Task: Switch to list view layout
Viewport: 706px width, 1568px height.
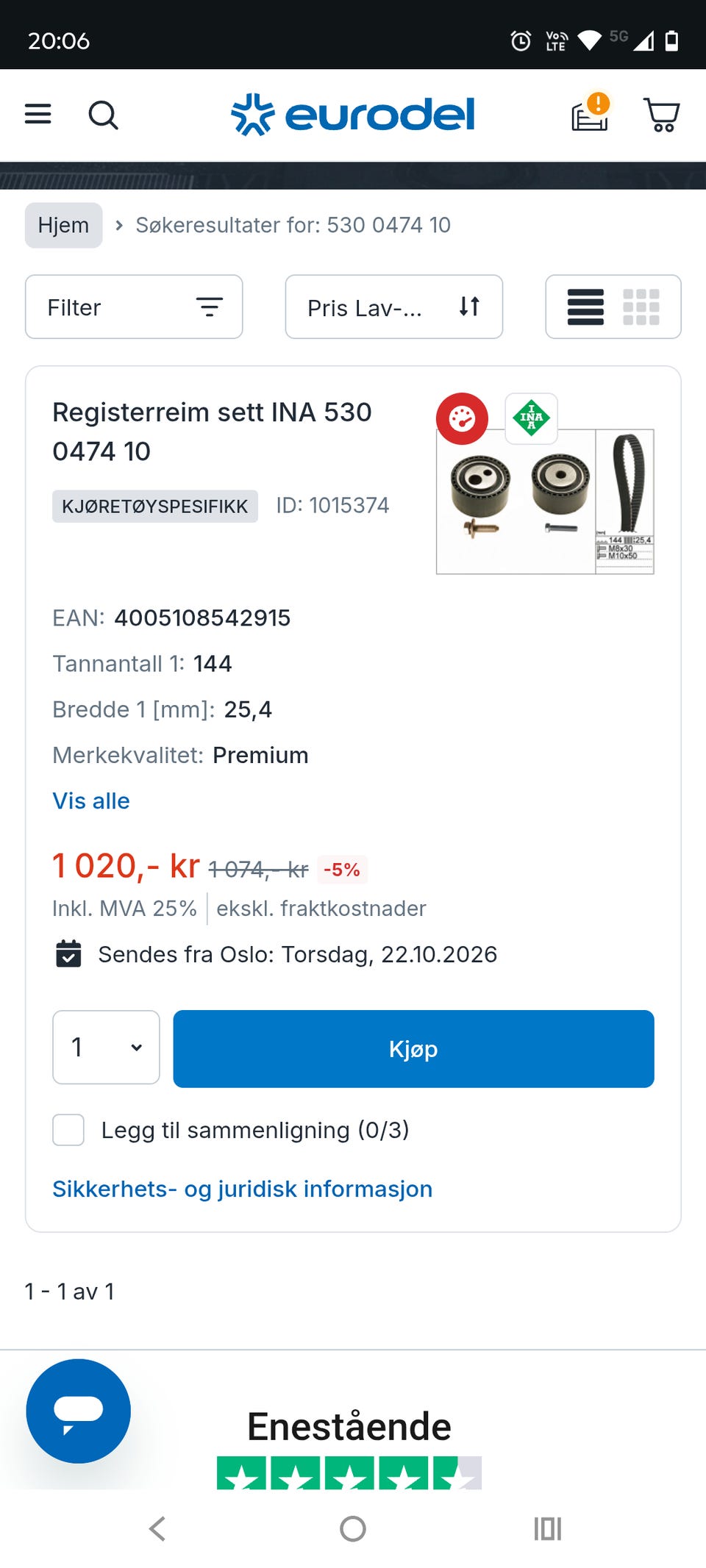Action: click(585, 307)
